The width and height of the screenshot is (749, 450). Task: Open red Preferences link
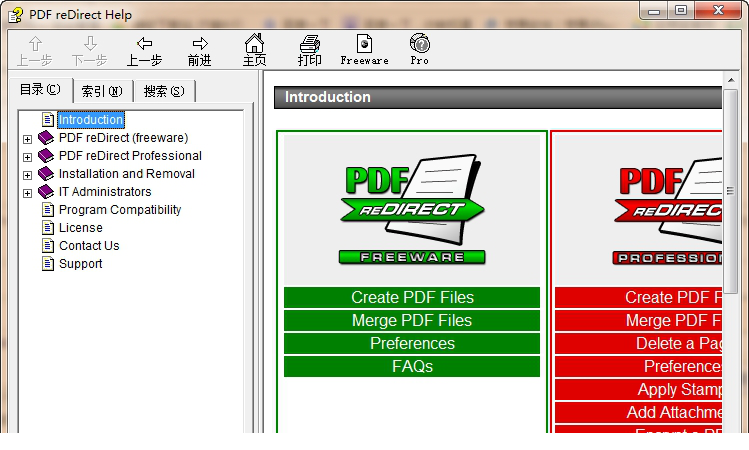point(638,366)
